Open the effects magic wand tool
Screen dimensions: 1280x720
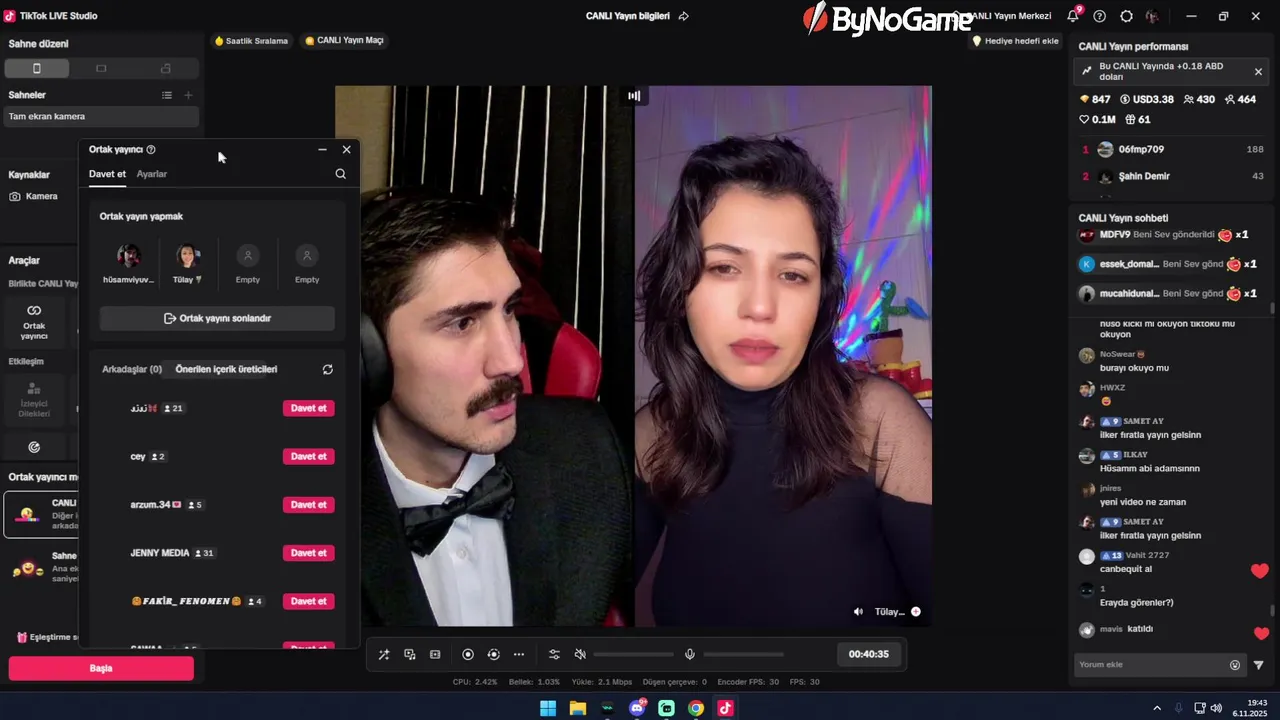384,654
